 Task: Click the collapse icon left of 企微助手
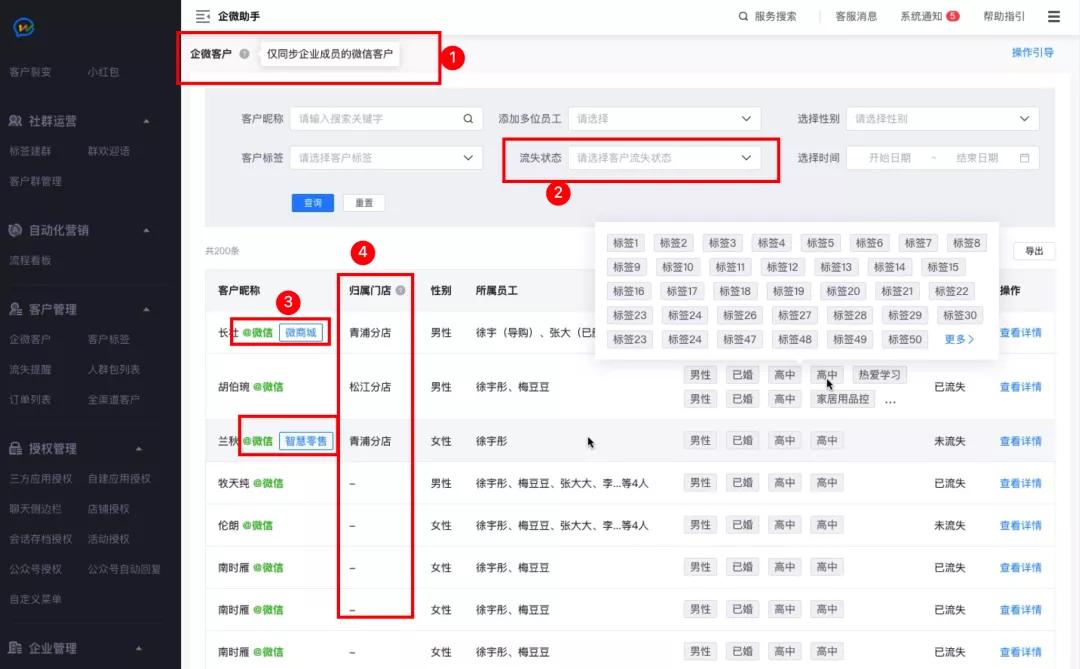pyautogui.click(x=203, y=16)
